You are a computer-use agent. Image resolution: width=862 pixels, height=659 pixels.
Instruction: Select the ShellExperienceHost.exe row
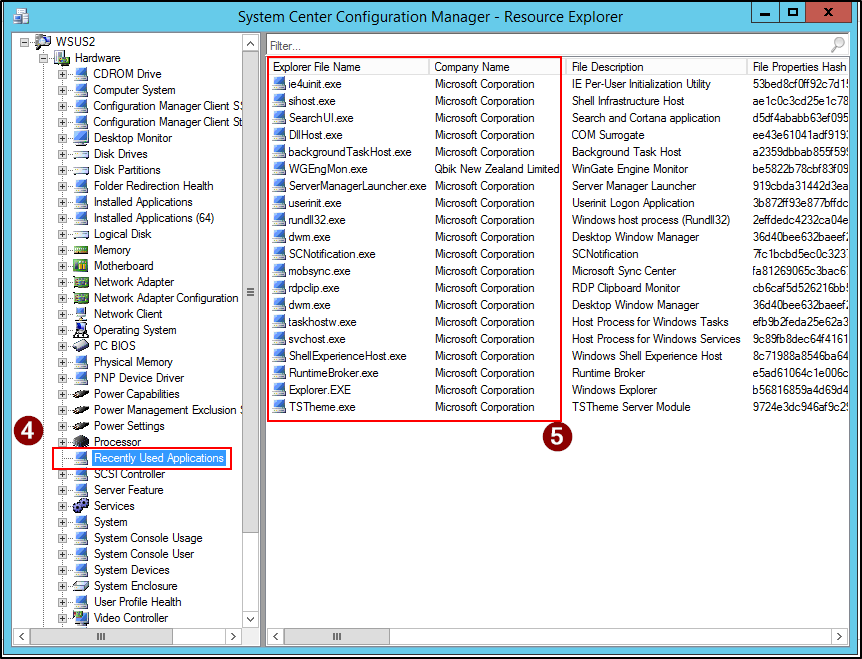coord(558,356)
